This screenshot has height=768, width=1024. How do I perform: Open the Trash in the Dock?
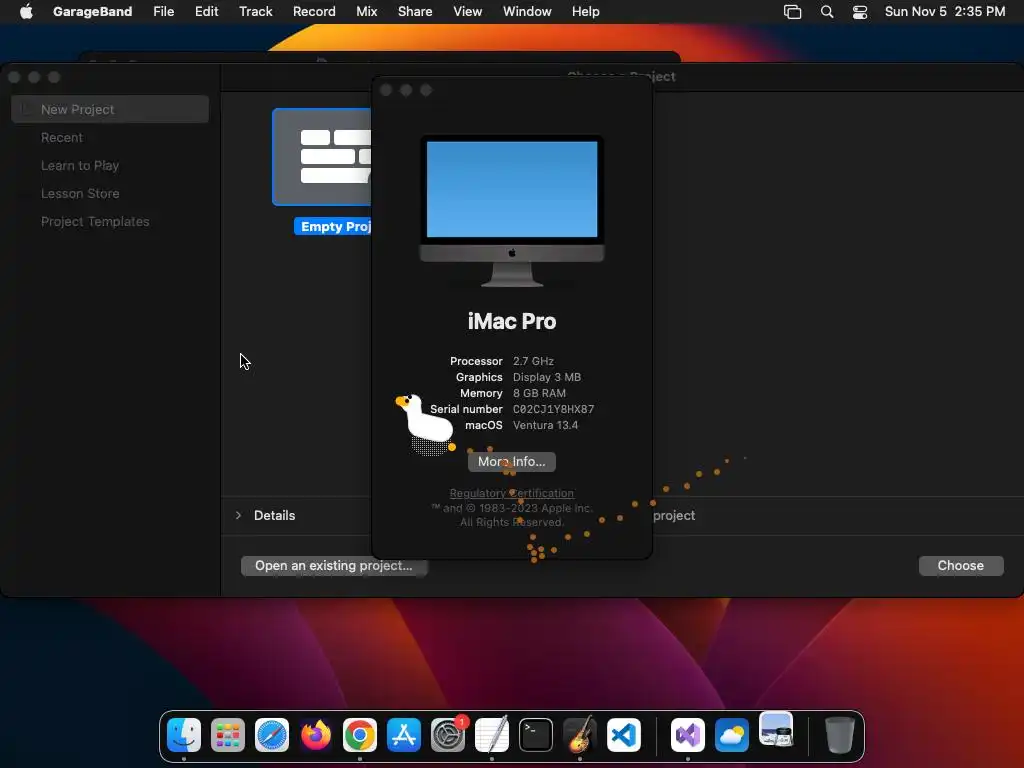point(839,735)
